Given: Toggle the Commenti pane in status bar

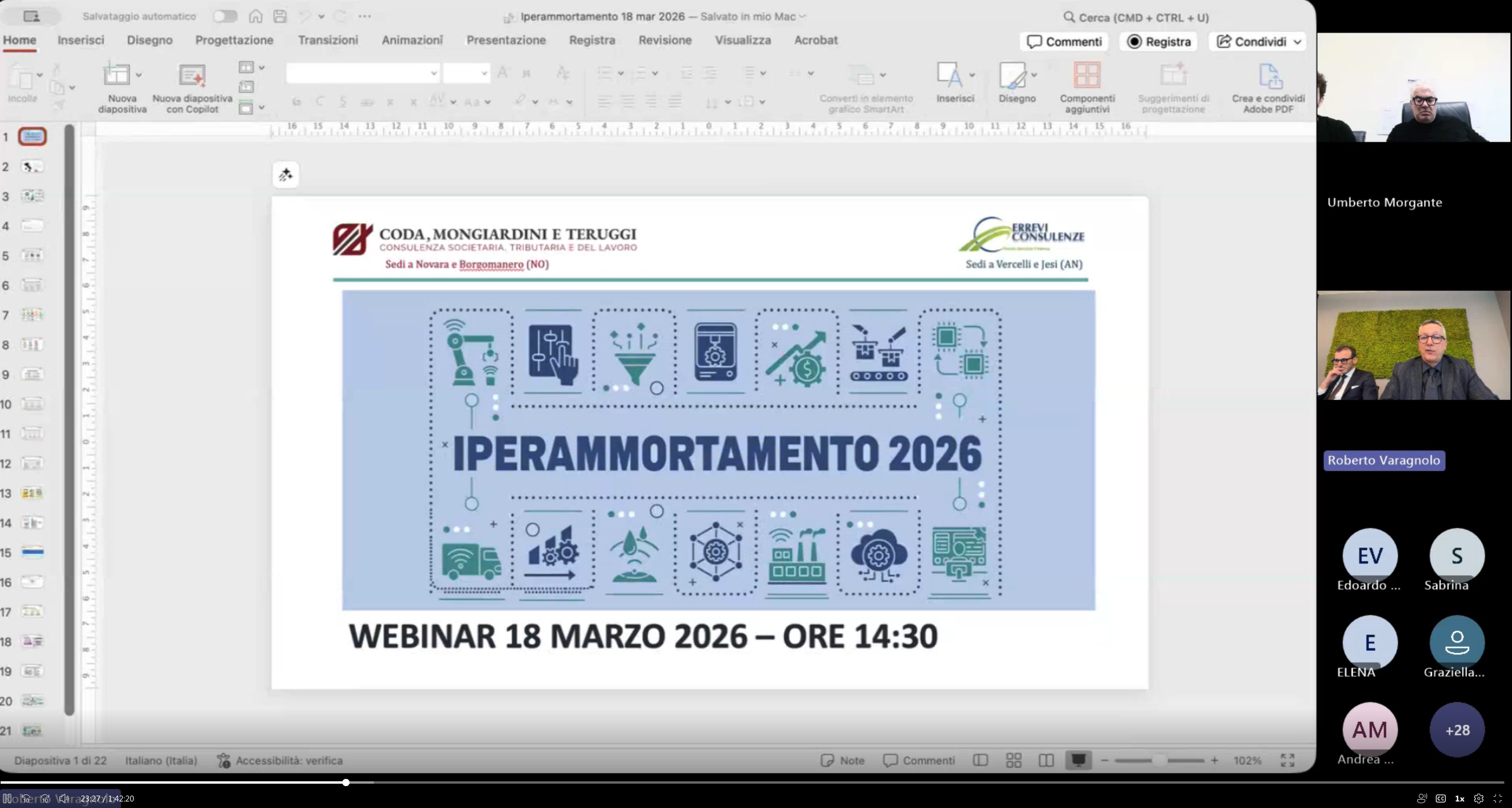Looking at the screenshot, I should coord(919,760).
